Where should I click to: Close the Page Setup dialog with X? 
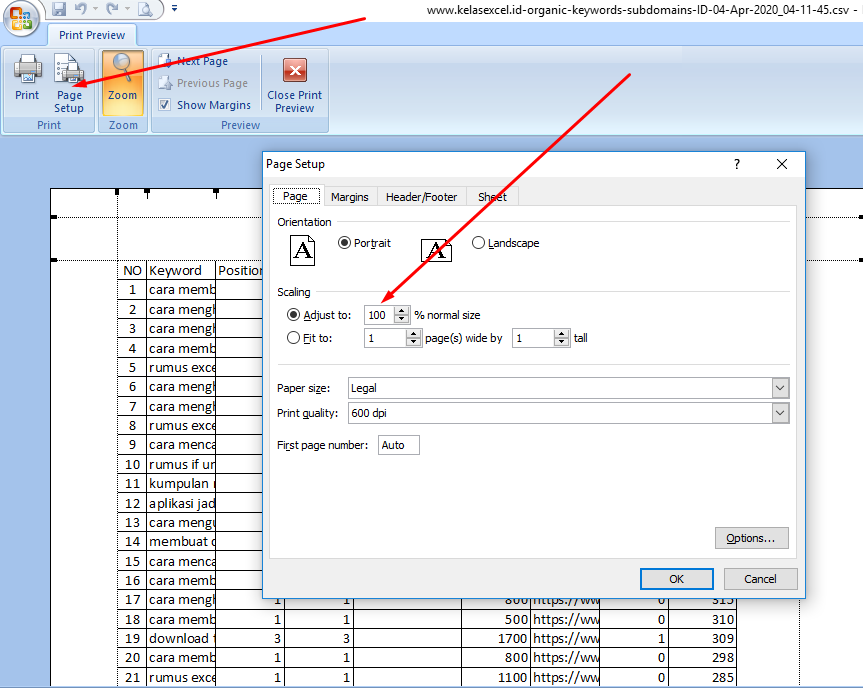pos(782,164)
